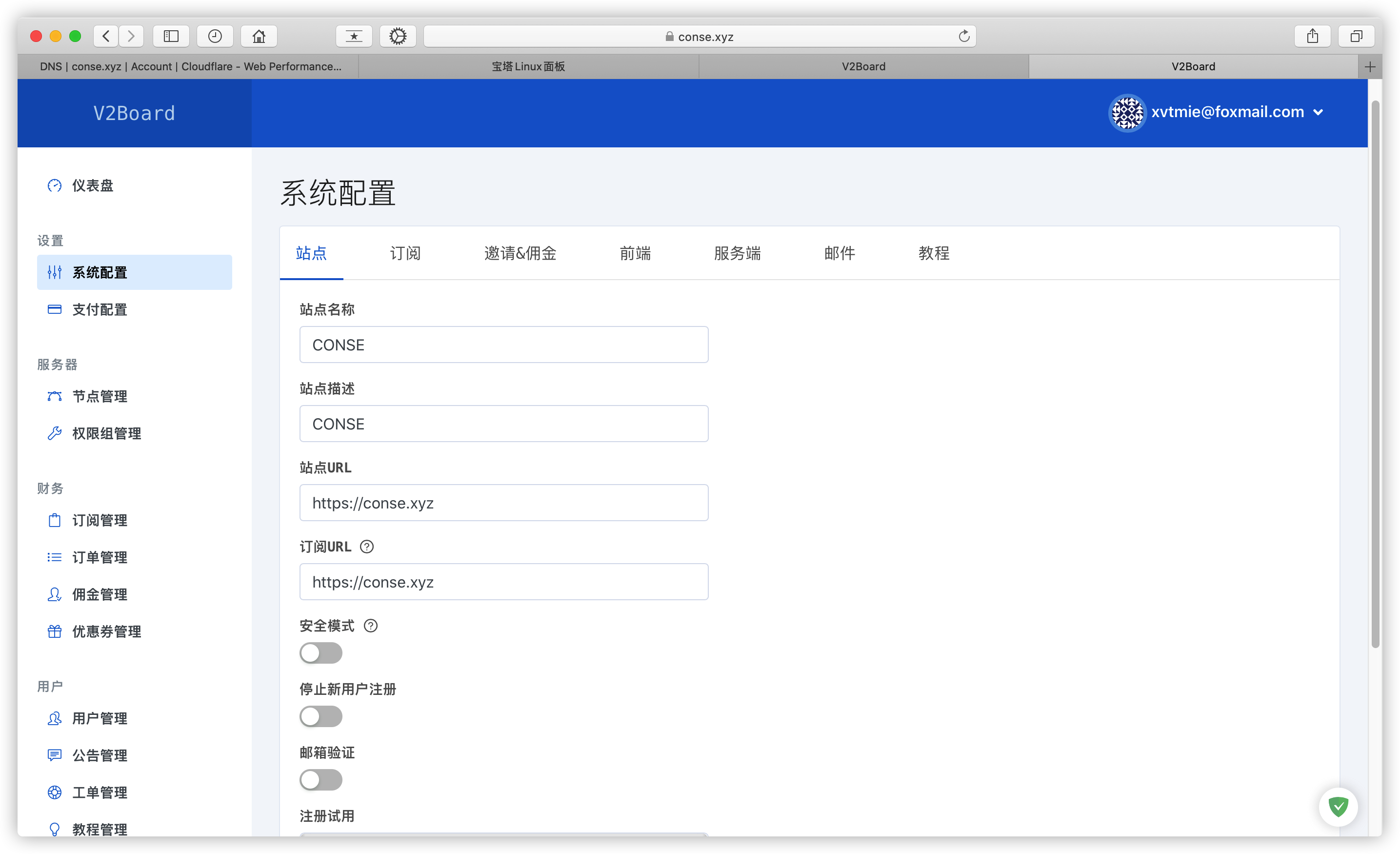Click the Safari address bar conse.xyz
Image resolution: width=1400 pixels, height=854 pixels.
[700, 37]
